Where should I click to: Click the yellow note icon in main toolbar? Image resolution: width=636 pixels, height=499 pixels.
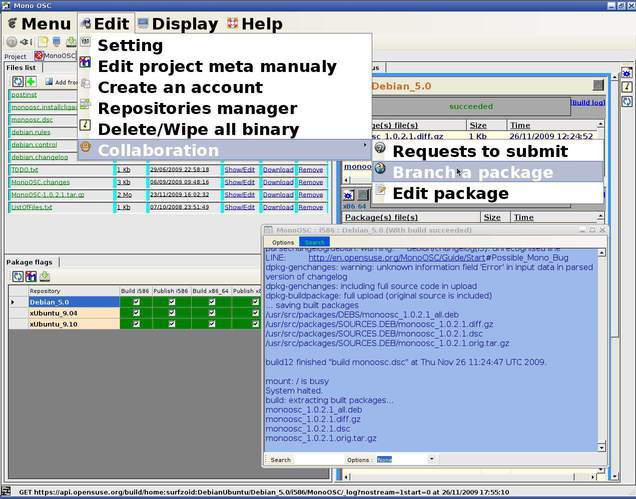coord(43,41)
